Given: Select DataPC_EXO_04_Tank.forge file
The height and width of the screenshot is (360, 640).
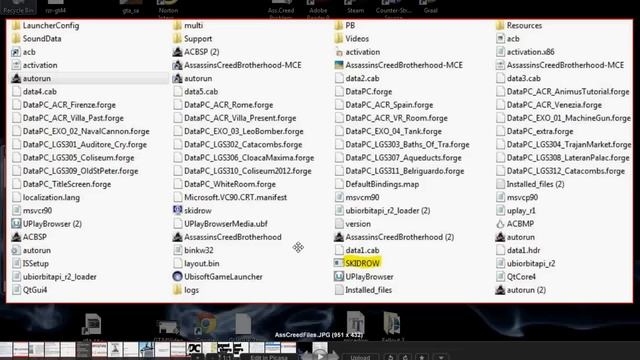Looking at the screenshot, I should coord(393,131).
